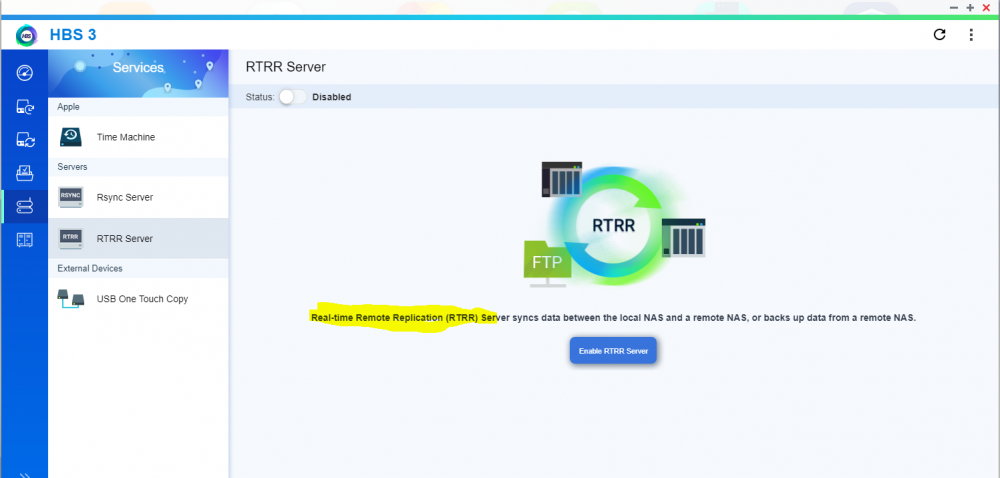Image resolution: width=1000 pixels, height=478 pixels.
Task: Minimize the HBS 3 window
Action: 954,7
